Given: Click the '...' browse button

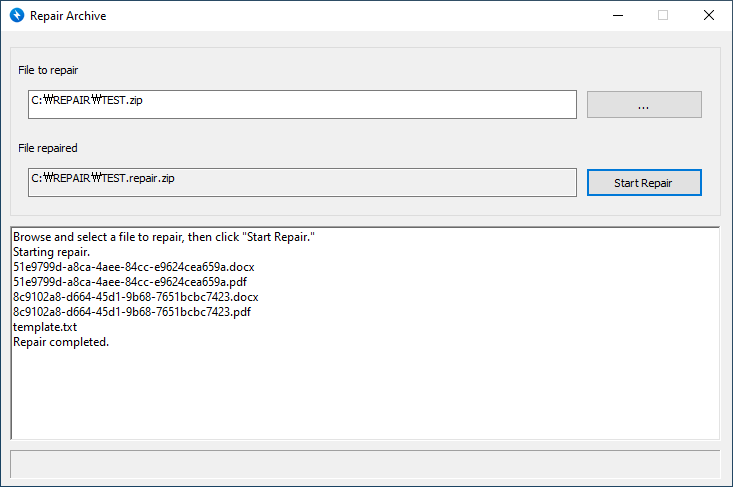Looking at the screenshot, I should pyautogui.click(x=643, y=105).
